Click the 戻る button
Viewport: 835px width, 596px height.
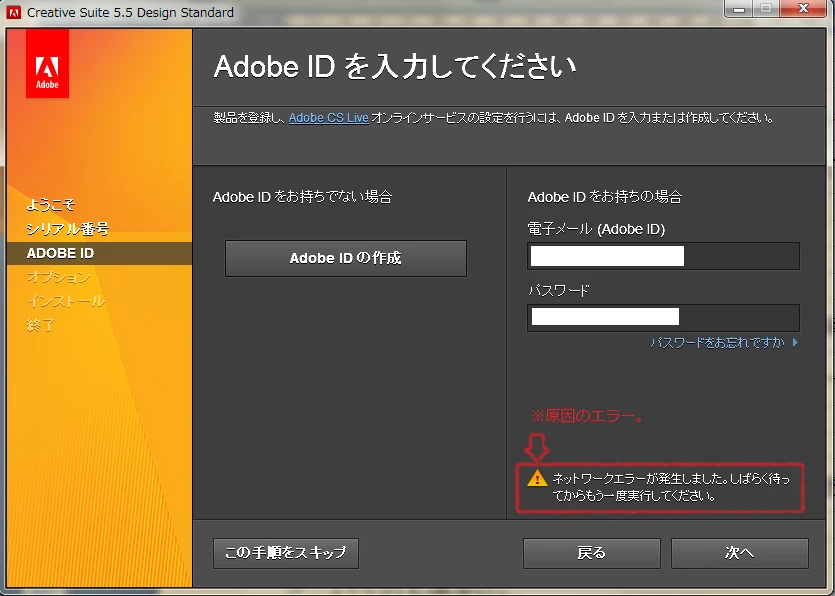(592, 553)
